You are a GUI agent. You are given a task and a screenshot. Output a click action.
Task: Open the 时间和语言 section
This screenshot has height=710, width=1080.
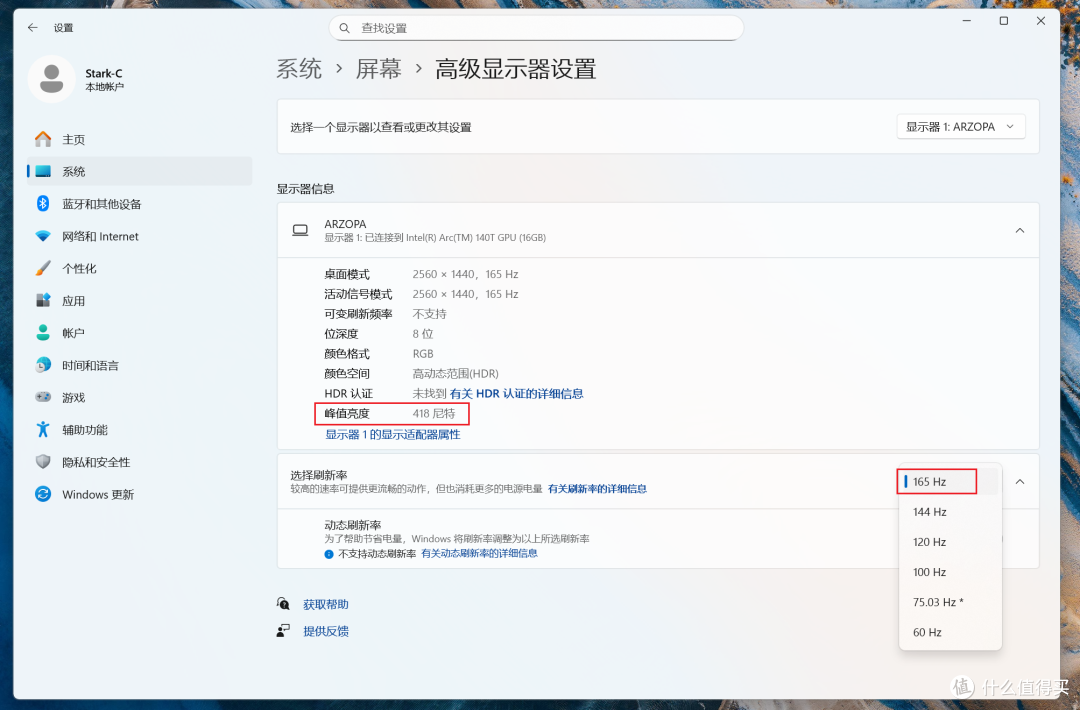(x=139, y=365)
